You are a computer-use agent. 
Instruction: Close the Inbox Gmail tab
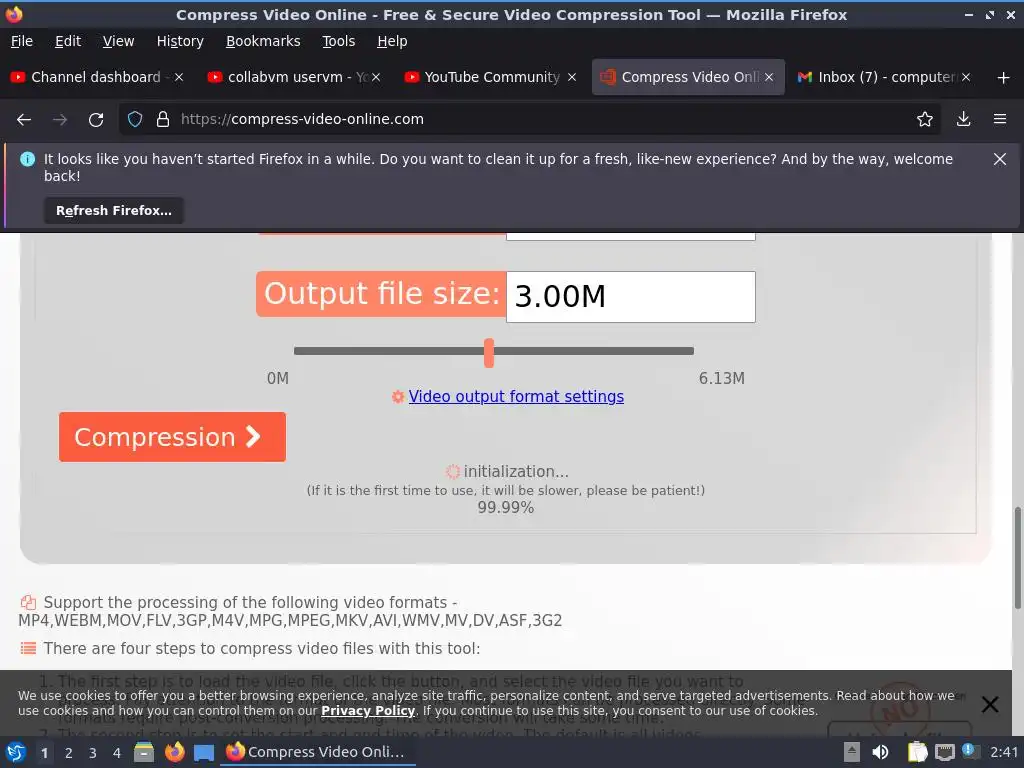[966, 77]
